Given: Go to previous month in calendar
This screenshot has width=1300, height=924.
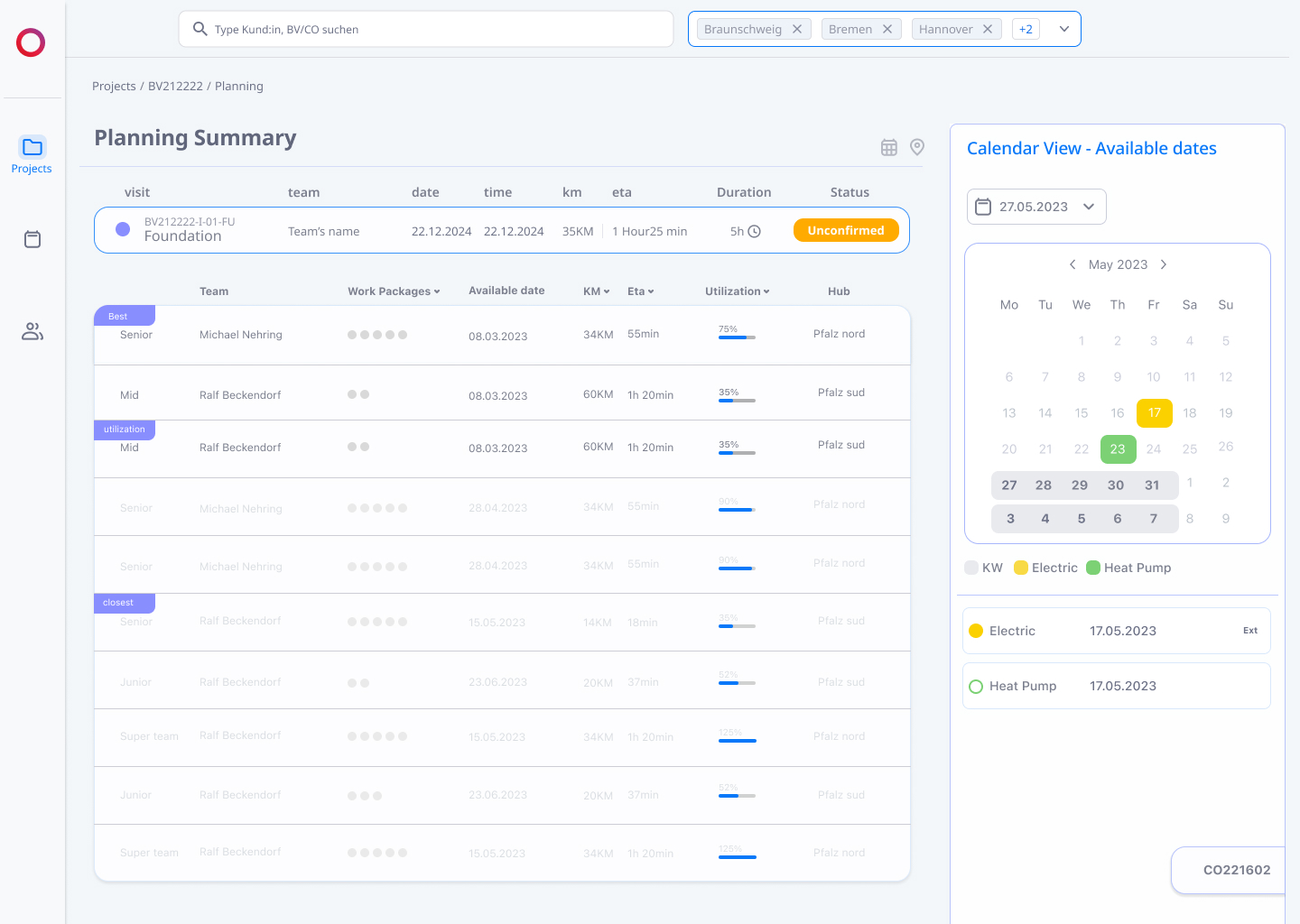Looking at the screenshot, I should (x=1072, y=264).
